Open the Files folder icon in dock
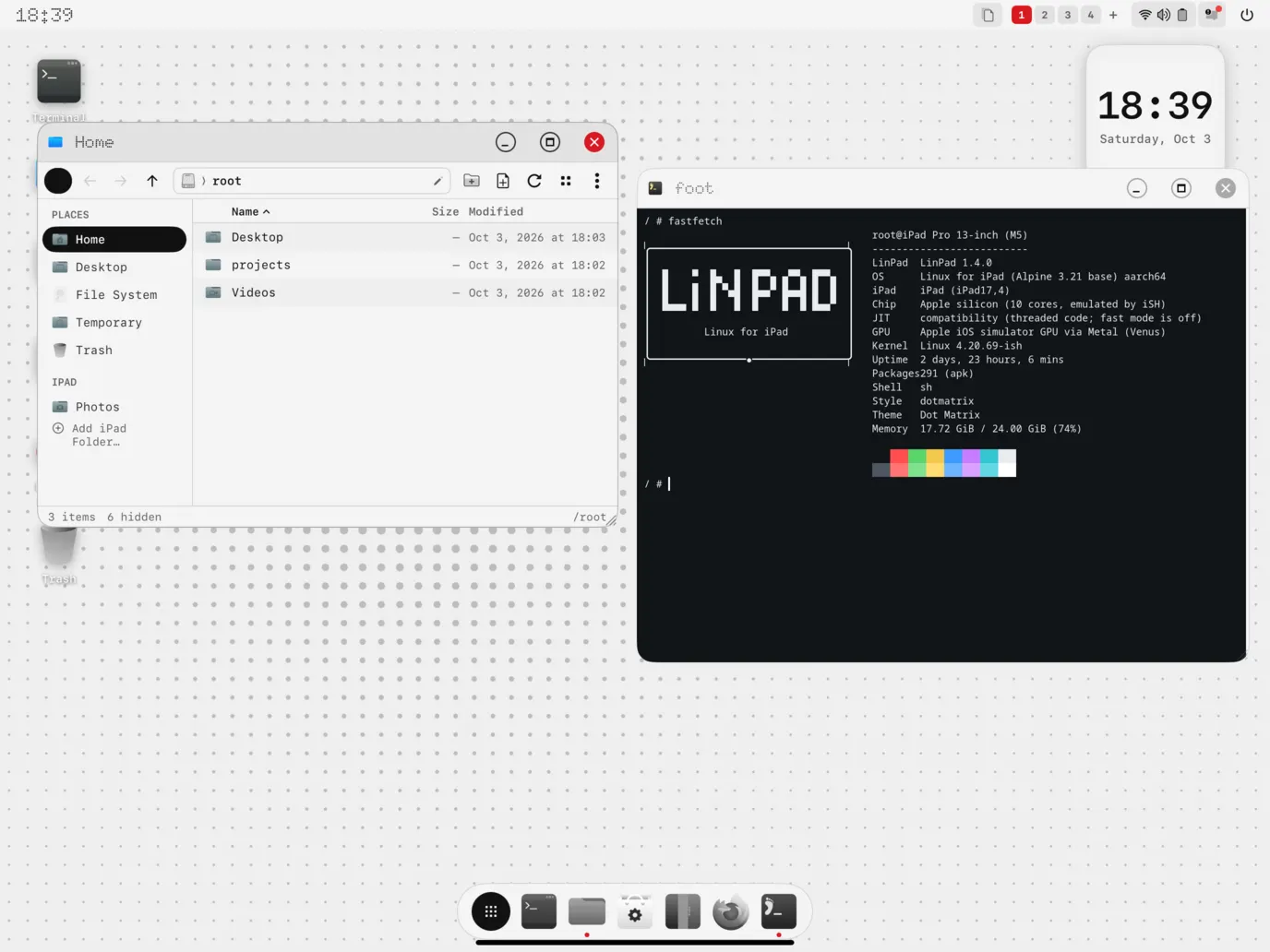Image resolution: width=1270 pixels, height=952 pixels. 587,911
